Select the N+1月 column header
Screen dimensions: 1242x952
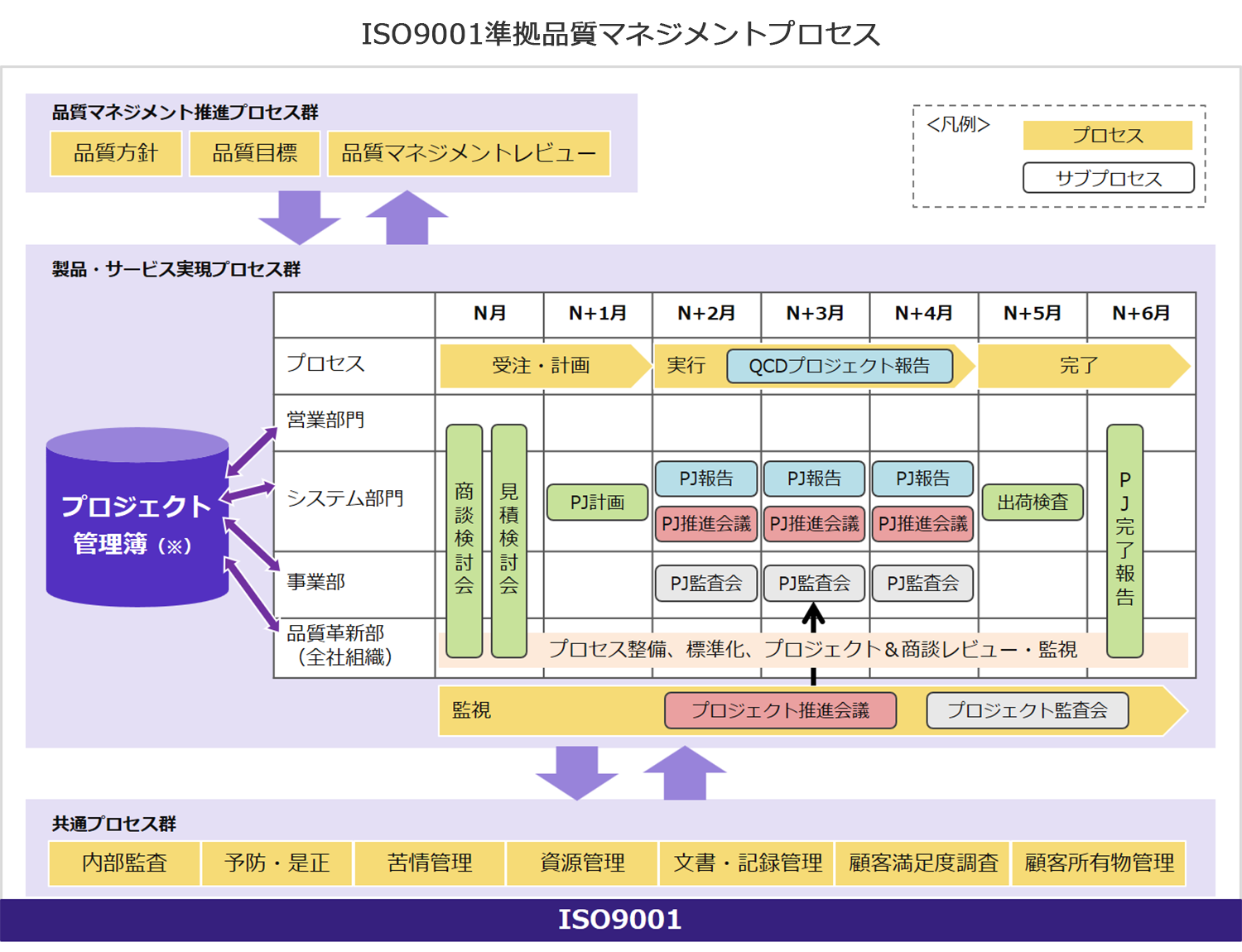(598, 314)
